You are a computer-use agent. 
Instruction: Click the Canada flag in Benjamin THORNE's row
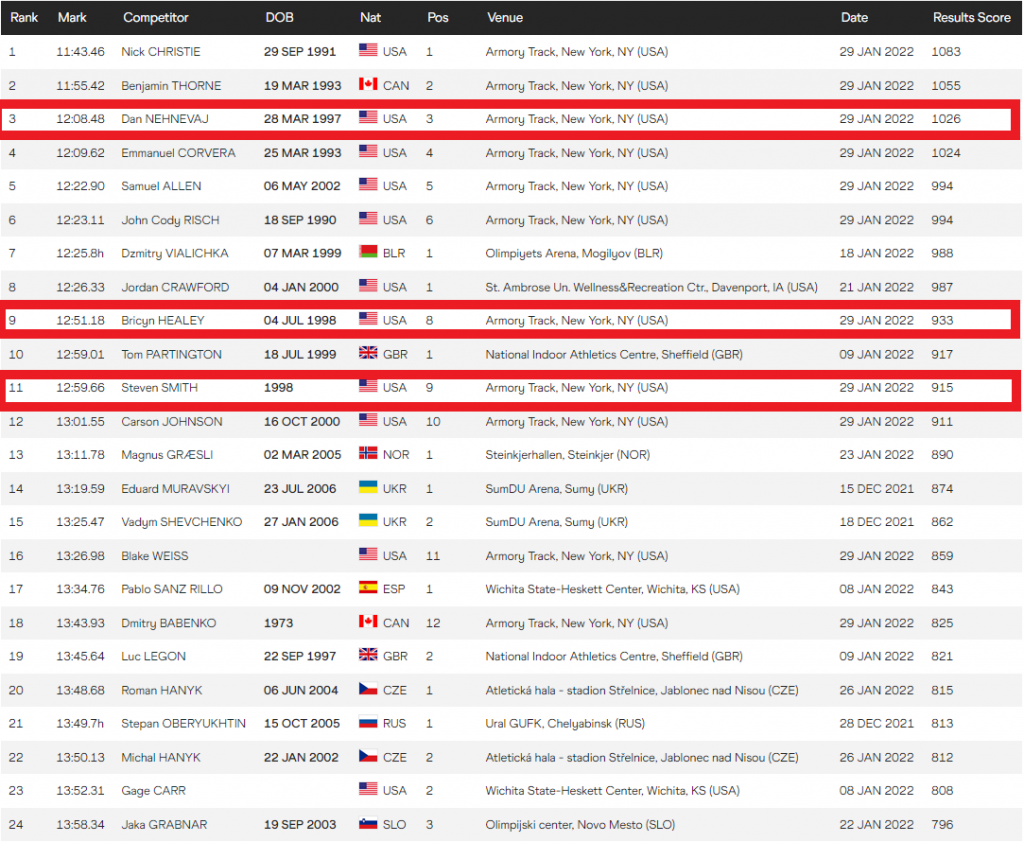[368, 84]
